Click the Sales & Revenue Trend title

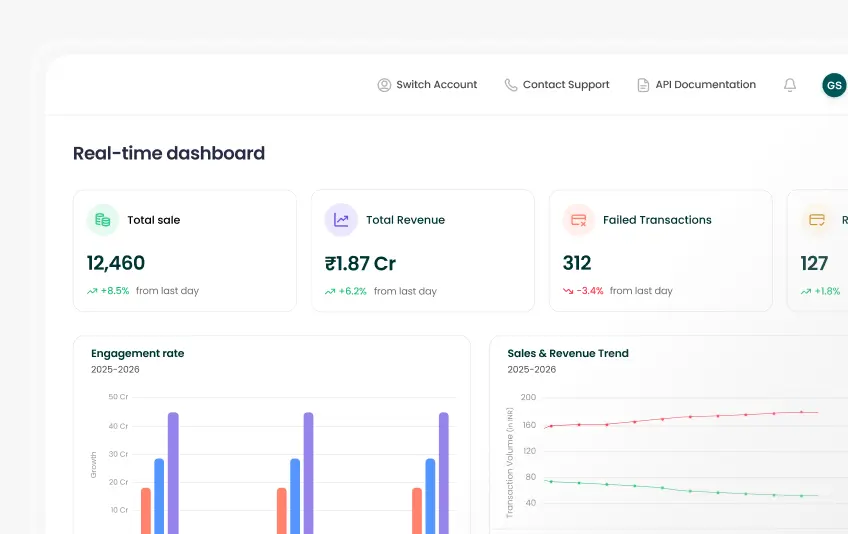click(x=568, y=353)
